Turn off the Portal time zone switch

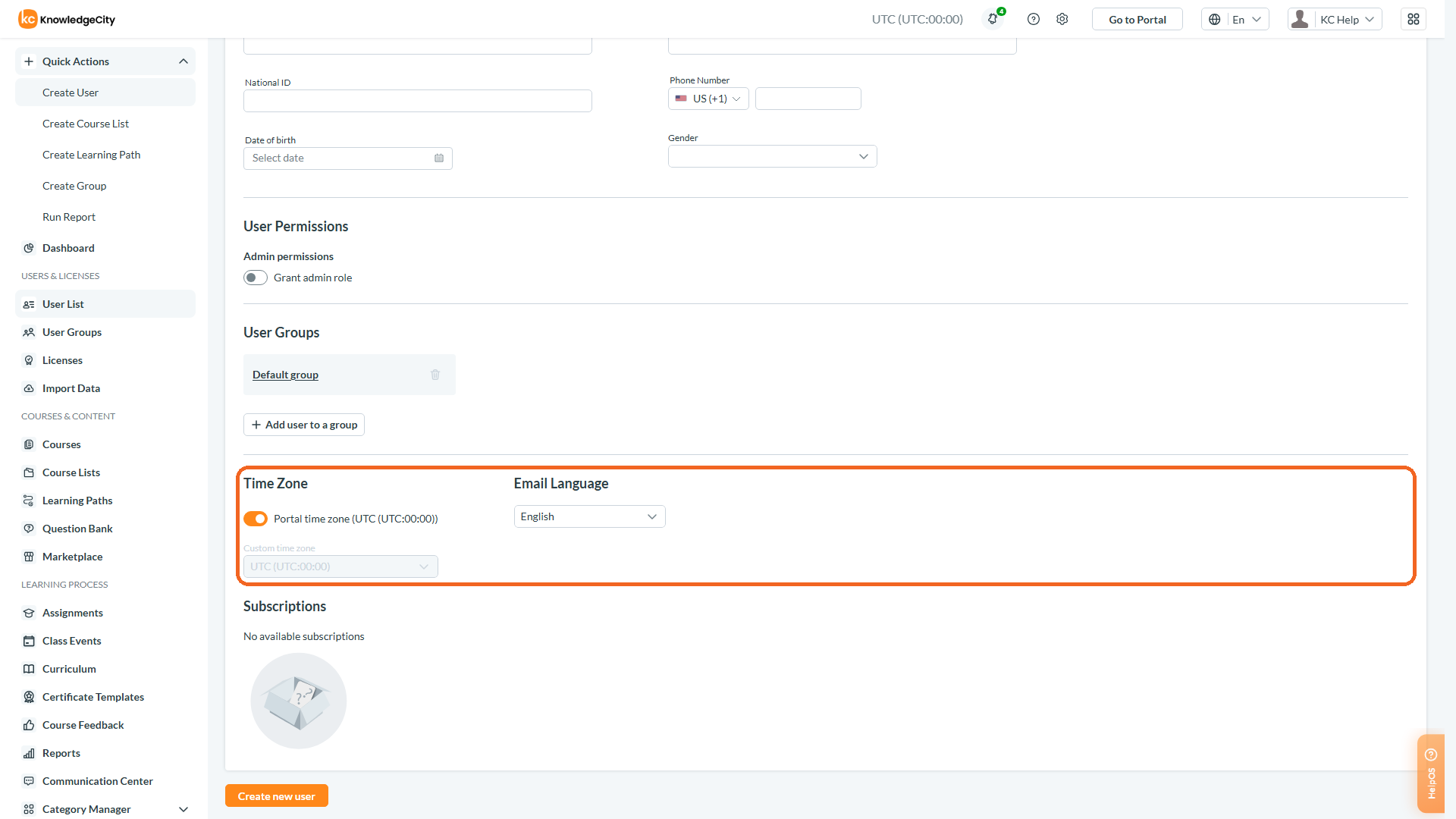pyautogui.click(x=256, y=519)
